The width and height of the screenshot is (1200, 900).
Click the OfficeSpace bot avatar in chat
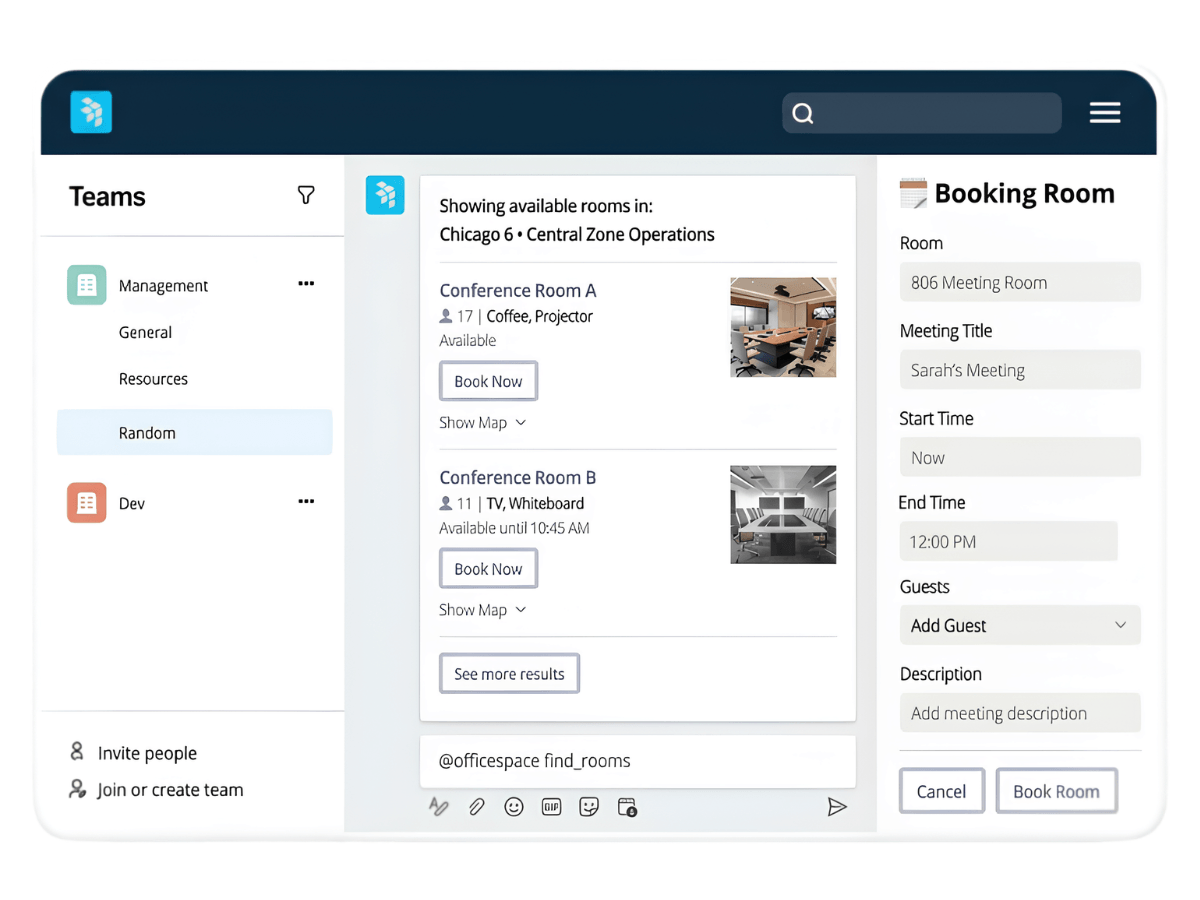[385, 195]
